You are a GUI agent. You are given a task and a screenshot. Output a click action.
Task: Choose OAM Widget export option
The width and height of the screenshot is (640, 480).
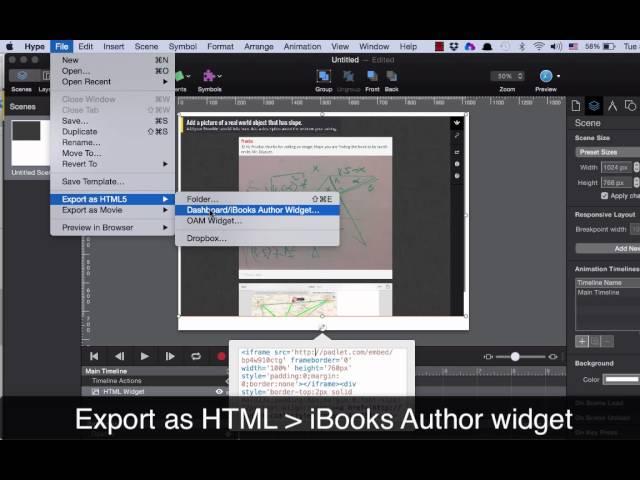(257, 221)
